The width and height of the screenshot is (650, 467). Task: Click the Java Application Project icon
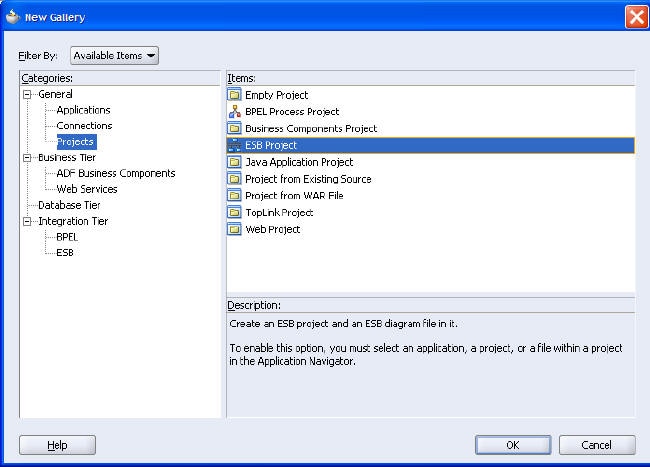pos(234,162)
